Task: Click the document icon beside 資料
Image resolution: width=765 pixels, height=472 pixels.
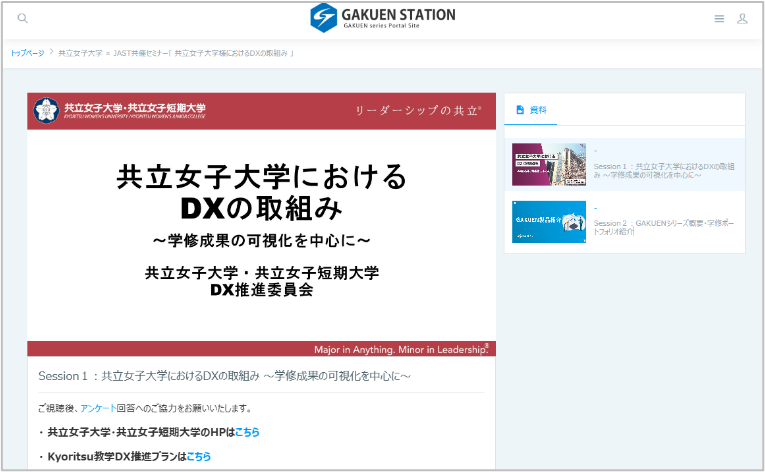Action: 520,110
